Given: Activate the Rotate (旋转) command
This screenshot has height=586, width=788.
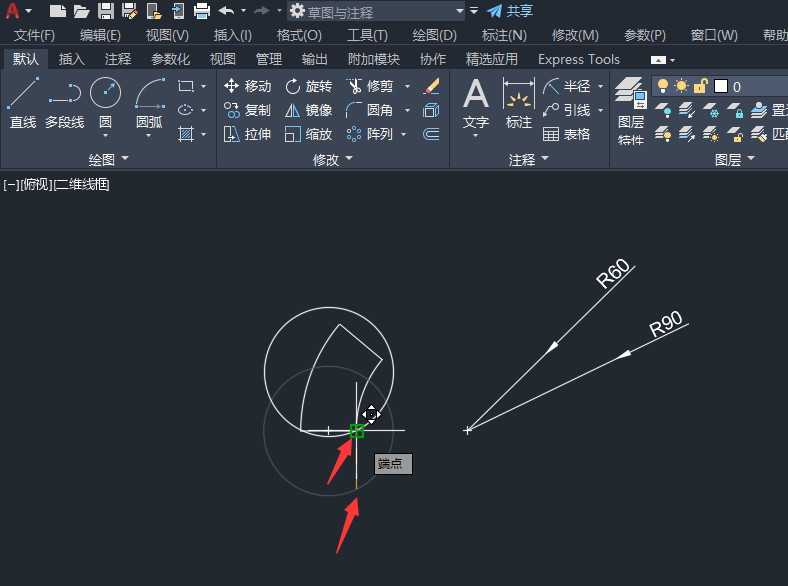Looking at the screenshot, I should [308, 86].
